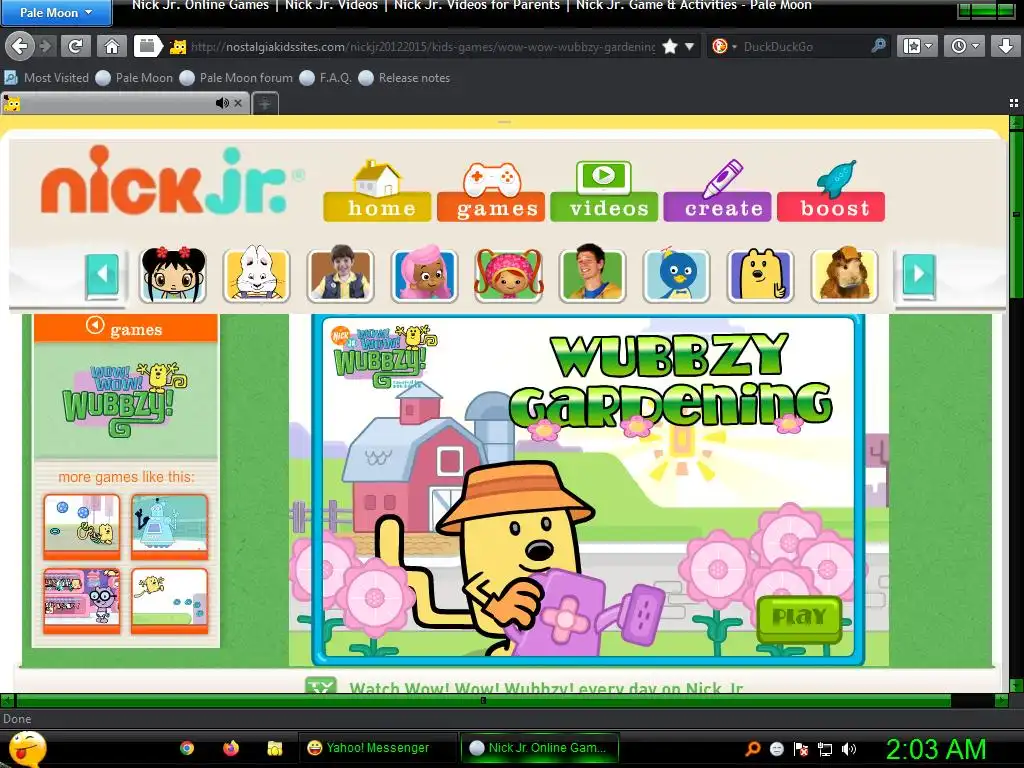Select the Team Umizoomi character
The width and height of the screenshot is (1024, 768).
coord(509,275)
